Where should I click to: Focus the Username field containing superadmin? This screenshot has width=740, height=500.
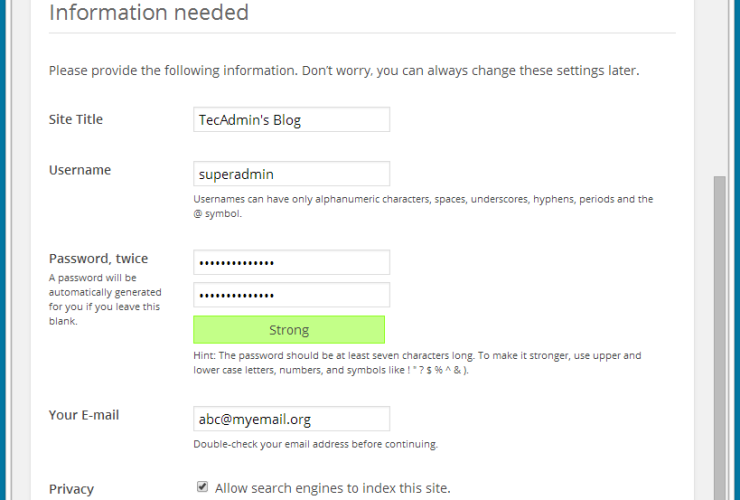point(291,174)
